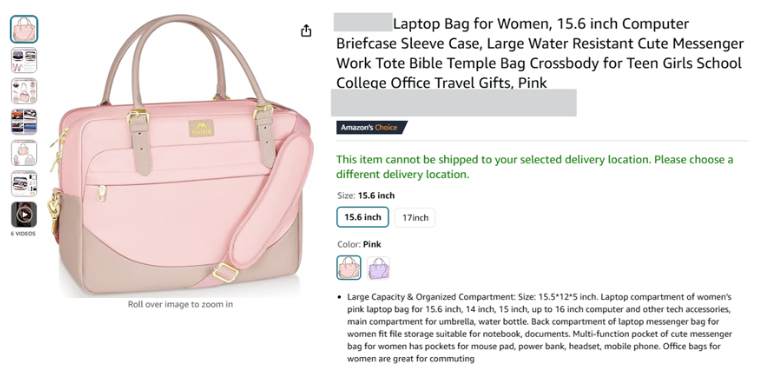Screen dimensions: 758x370
Task: Click the Color: Pink label
Action: pos(359,244)
